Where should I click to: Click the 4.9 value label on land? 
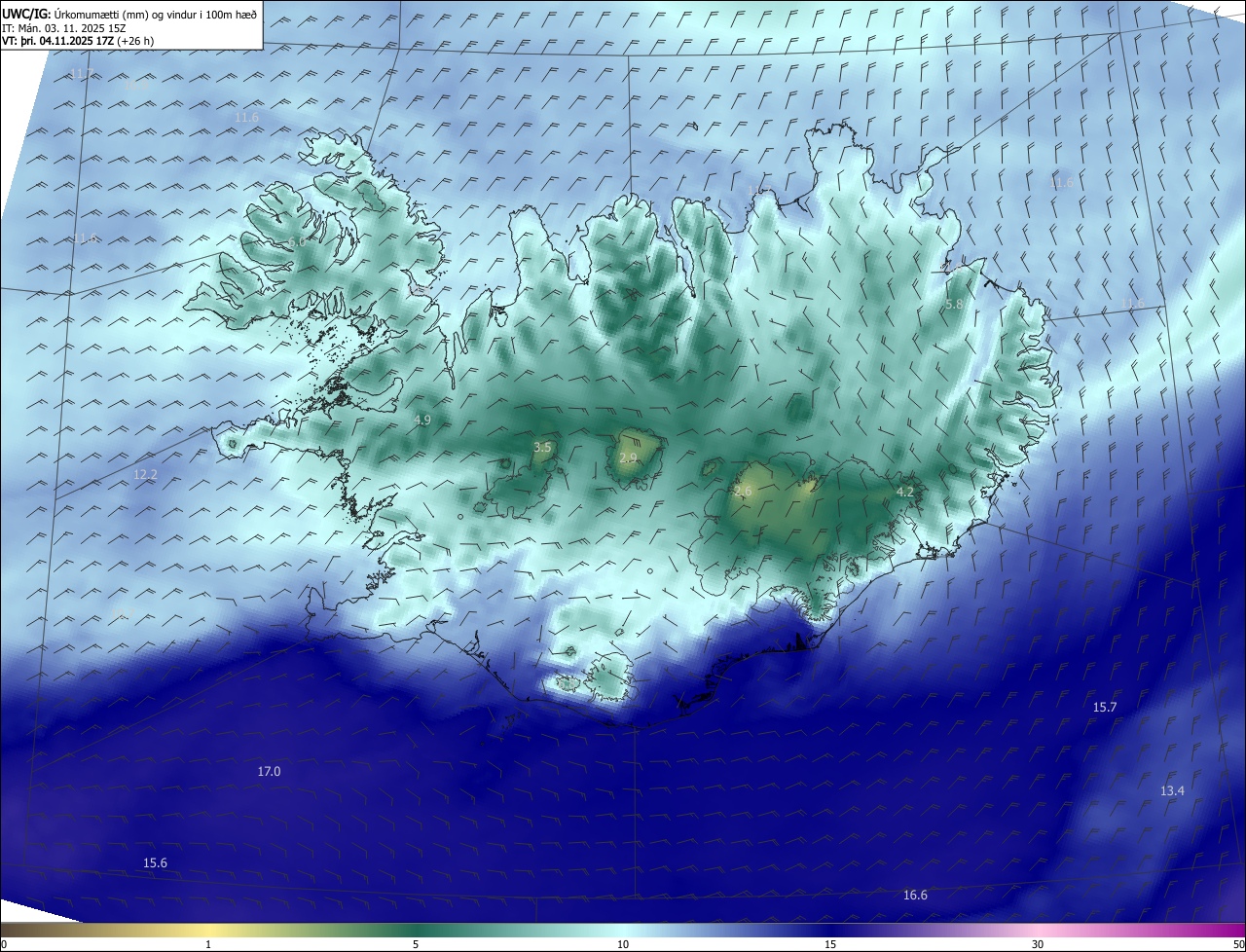pyautogui.click(x=422, y=421)
